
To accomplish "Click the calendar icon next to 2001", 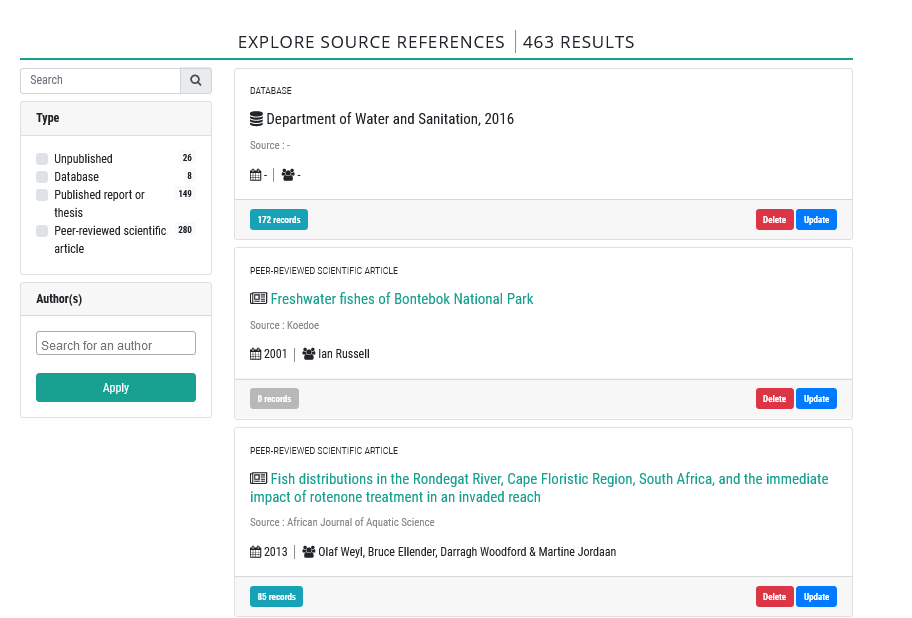I will (255, 354).
